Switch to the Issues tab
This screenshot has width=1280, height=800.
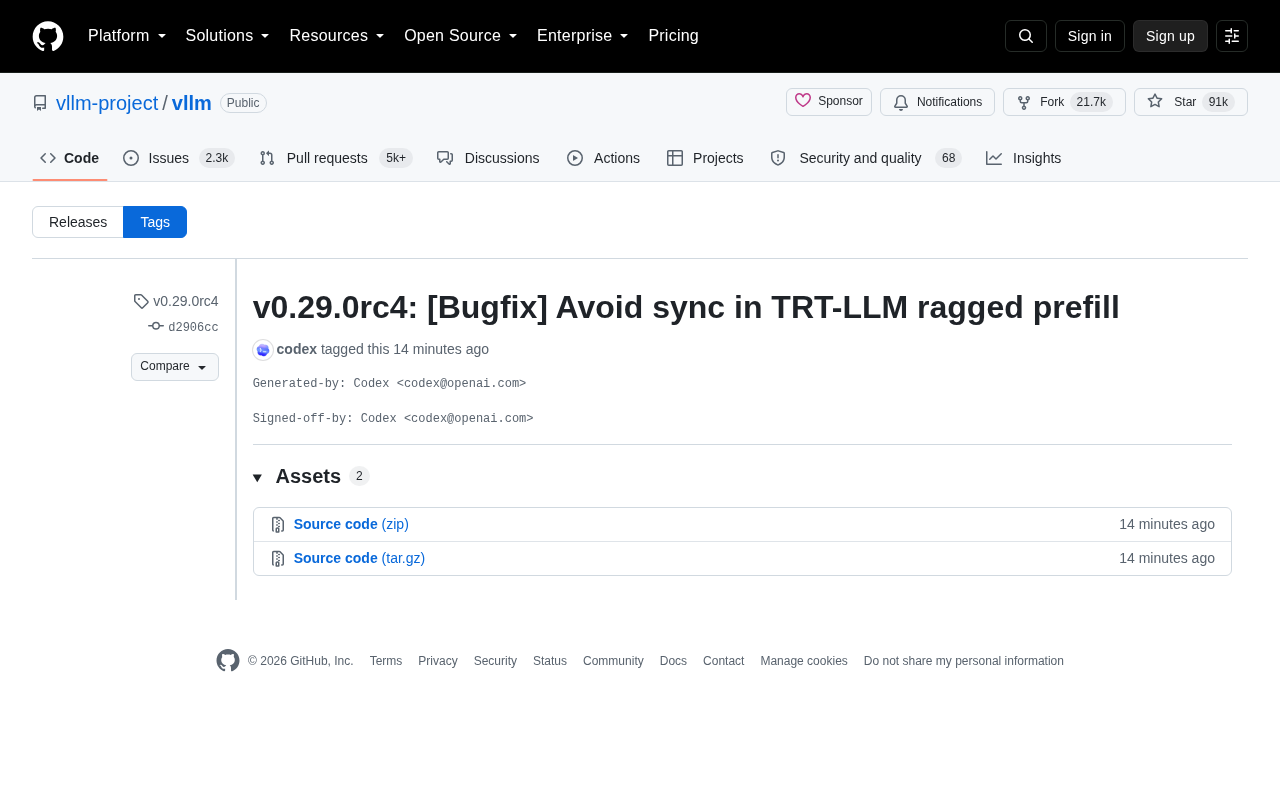pos(179,158)
